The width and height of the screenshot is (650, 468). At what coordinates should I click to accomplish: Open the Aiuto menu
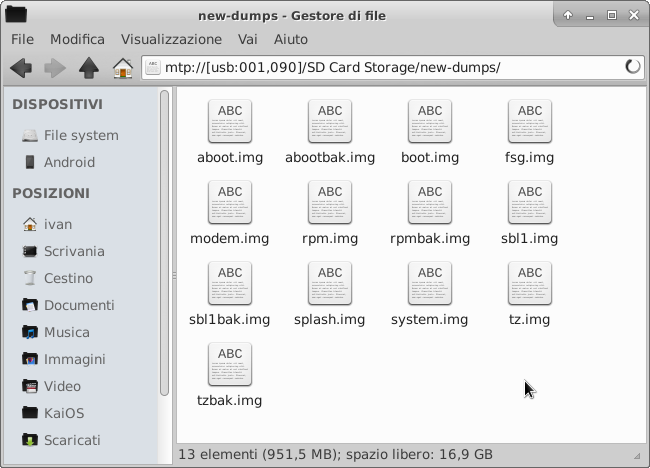point(291,39)
